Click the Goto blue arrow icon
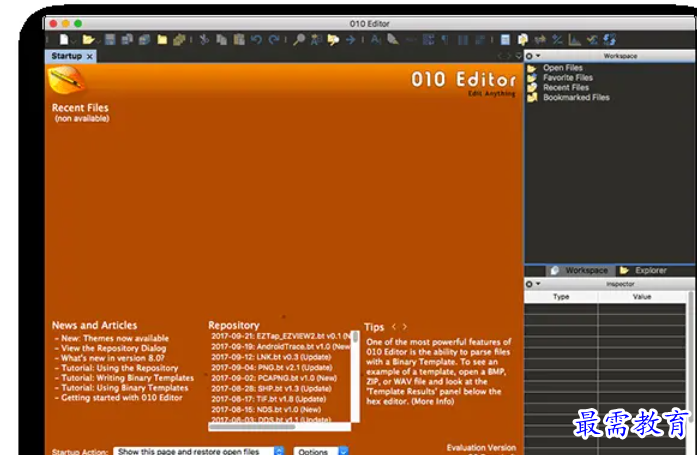697x455 pixels. tap(351, 40)
